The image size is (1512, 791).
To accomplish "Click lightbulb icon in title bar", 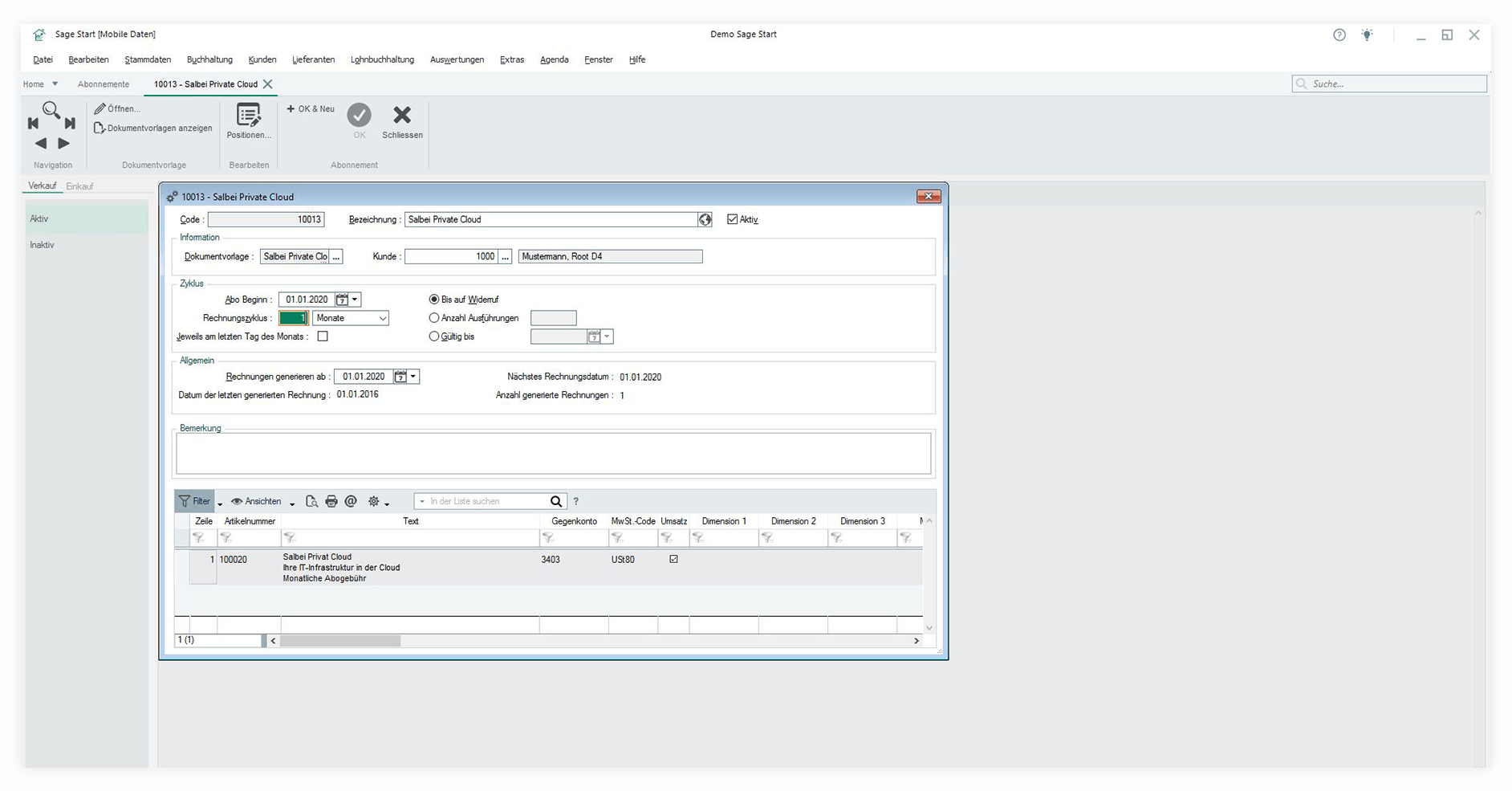I will (1367, 35).
